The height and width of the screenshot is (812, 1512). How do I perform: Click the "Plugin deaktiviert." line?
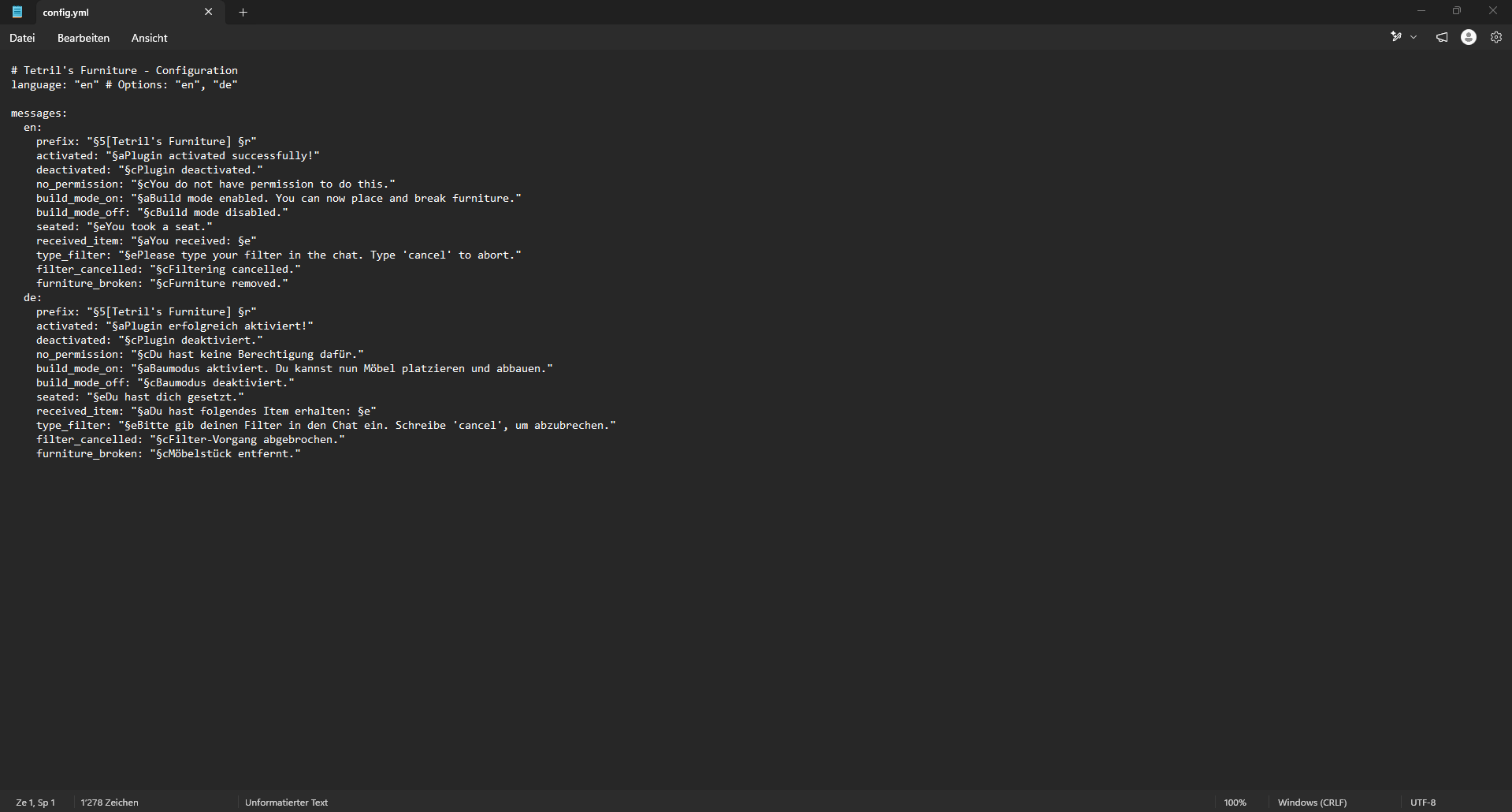pyautogui.click(x=150, y=340)
